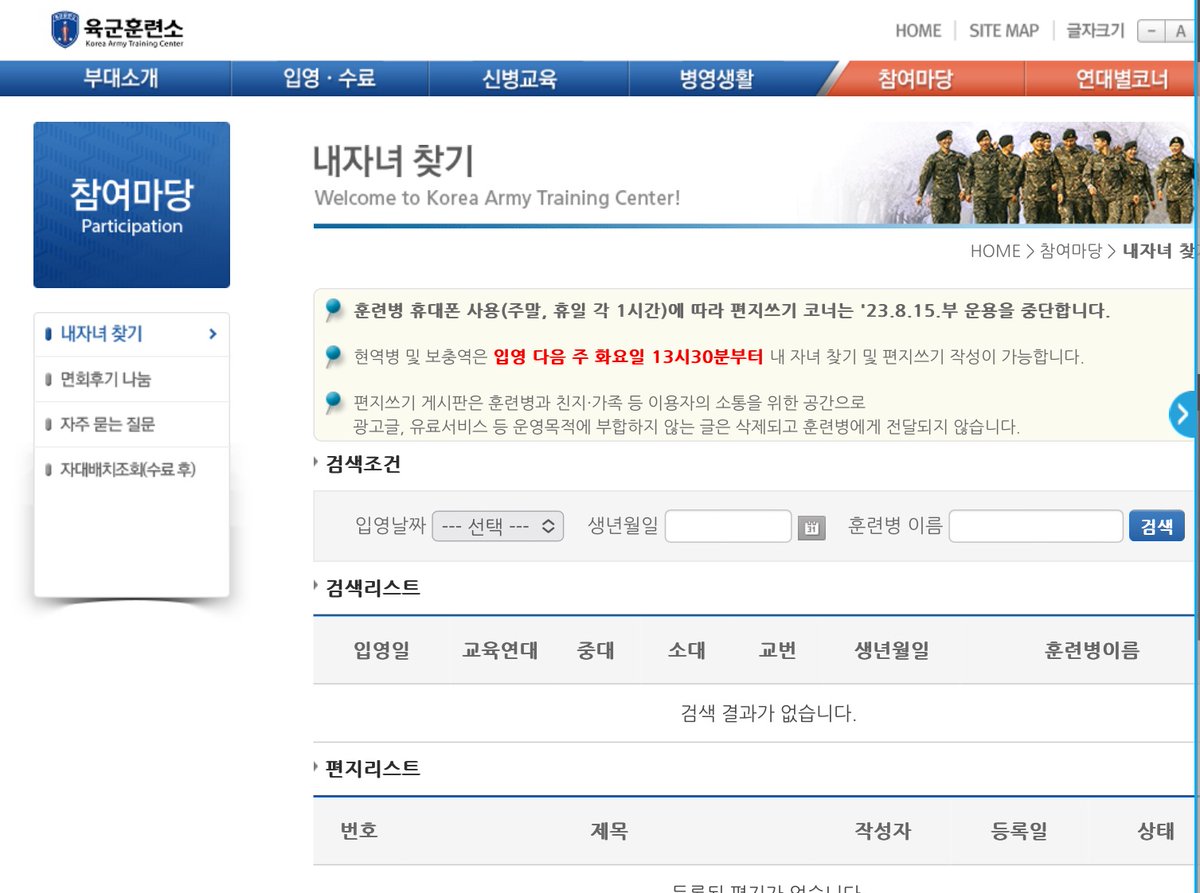Expand the 편지리스트 section header
Screen dimensions: 1200x893
(372, 769)
